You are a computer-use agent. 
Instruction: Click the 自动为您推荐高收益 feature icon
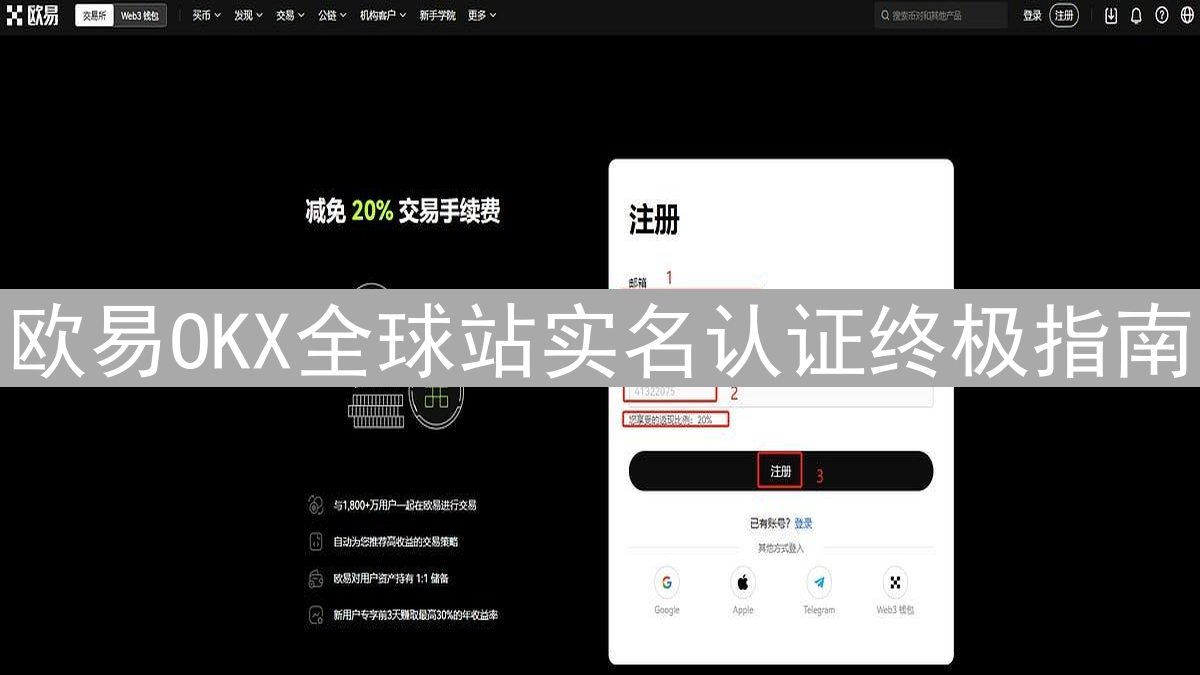point(316,541)
